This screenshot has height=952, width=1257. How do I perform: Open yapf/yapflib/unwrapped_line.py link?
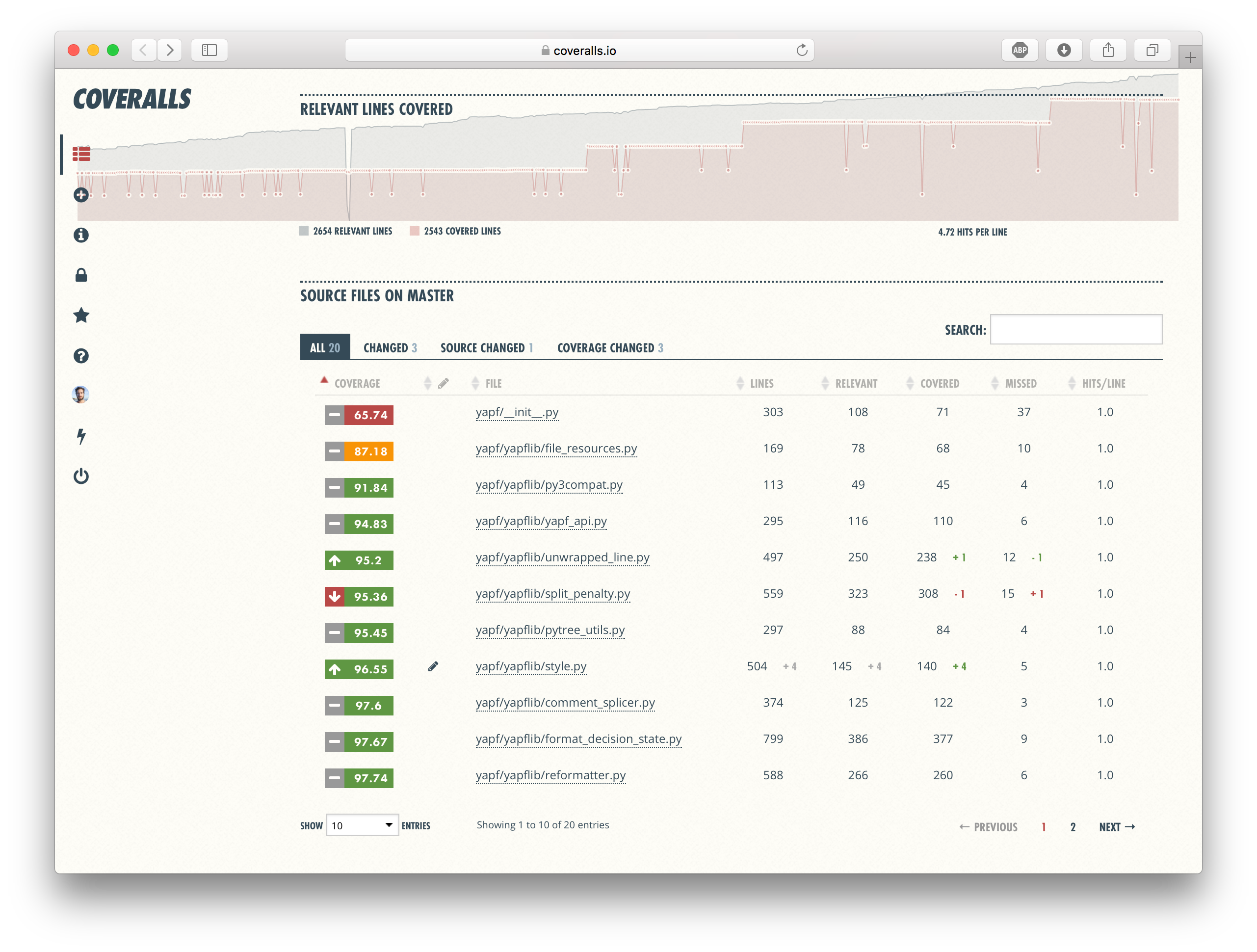coord(562,557)
